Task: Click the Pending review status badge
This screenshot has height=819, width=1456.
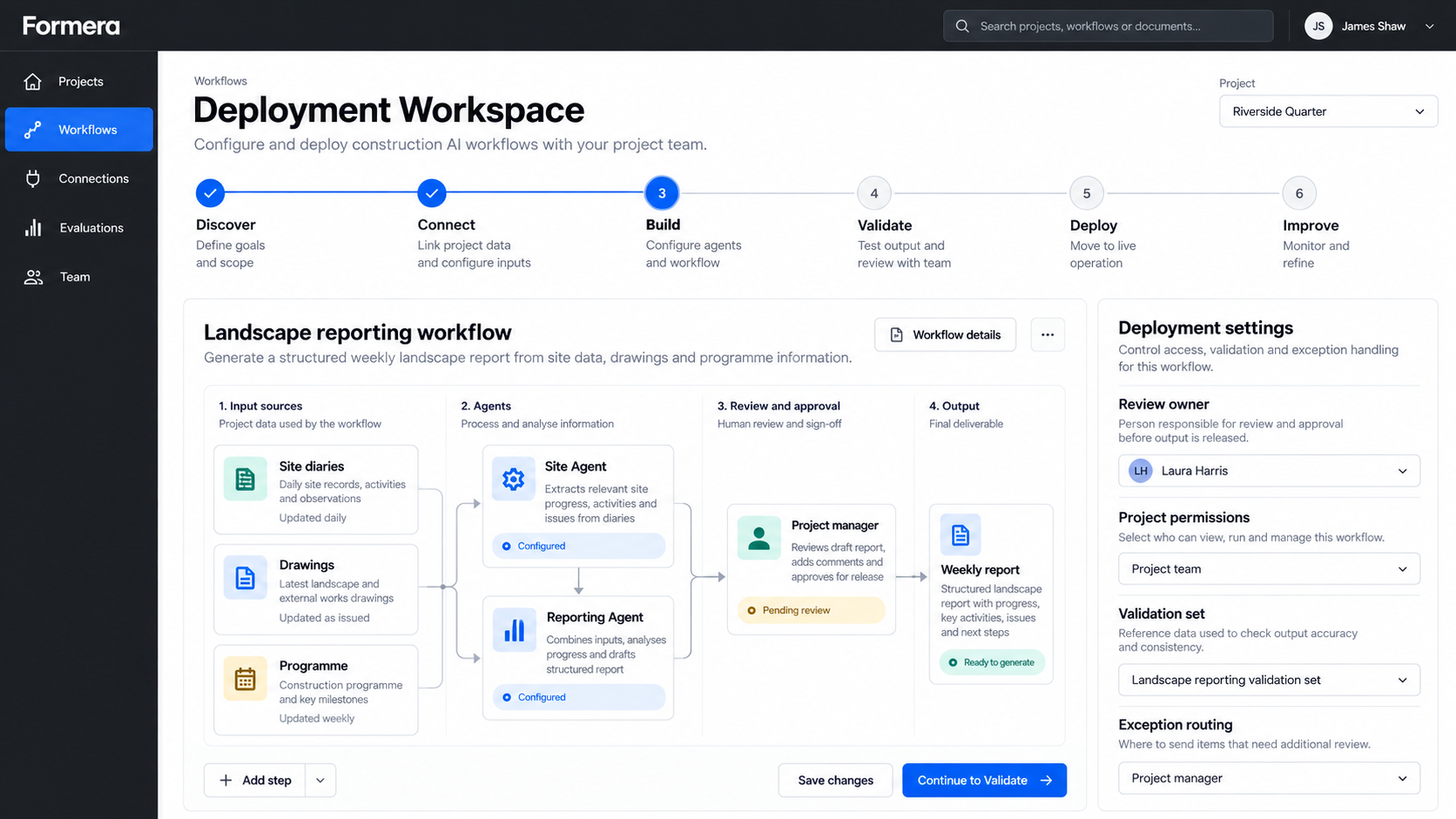Action: pos(812,611)
